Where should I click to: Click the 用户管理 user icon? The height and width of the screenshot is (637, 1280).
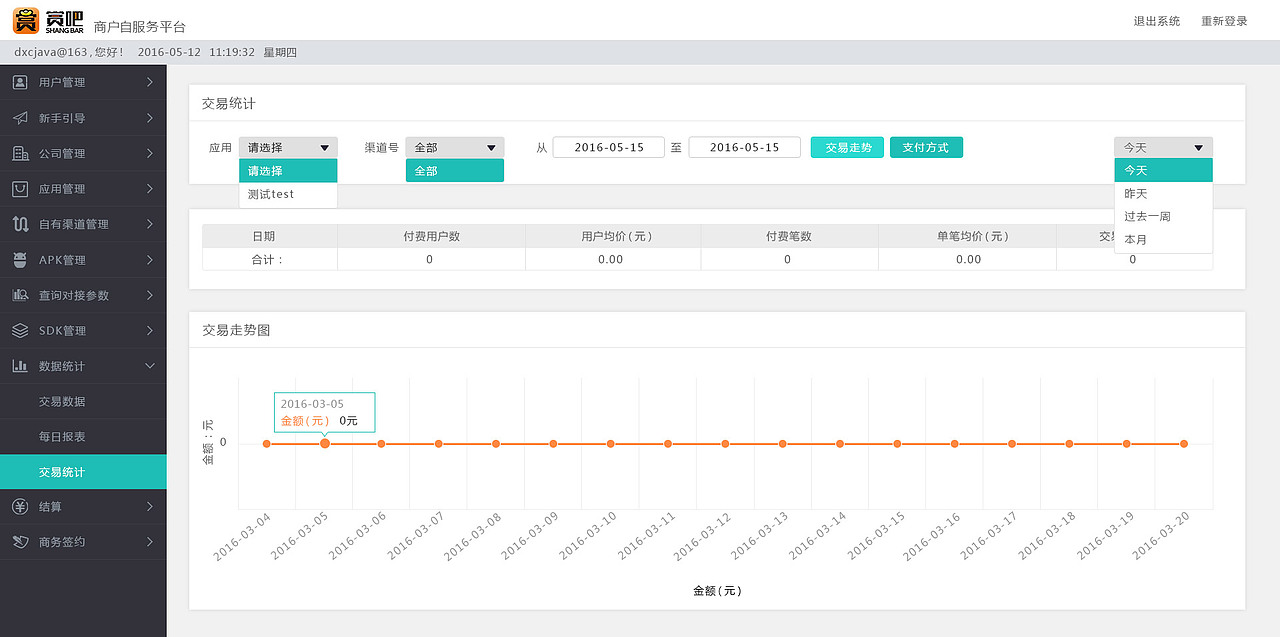pos(20,82)
